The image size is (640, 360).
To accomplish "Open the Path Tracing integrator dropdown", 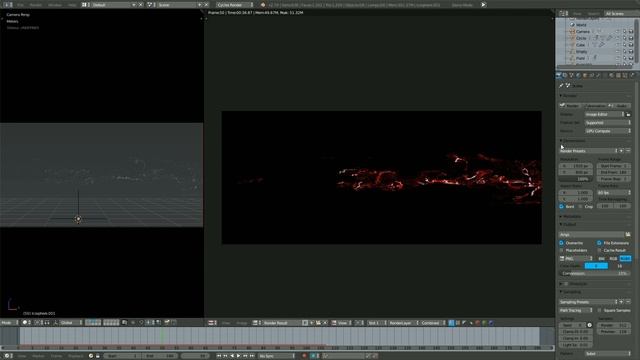I will pyautogui.click(x=576, y=310).
